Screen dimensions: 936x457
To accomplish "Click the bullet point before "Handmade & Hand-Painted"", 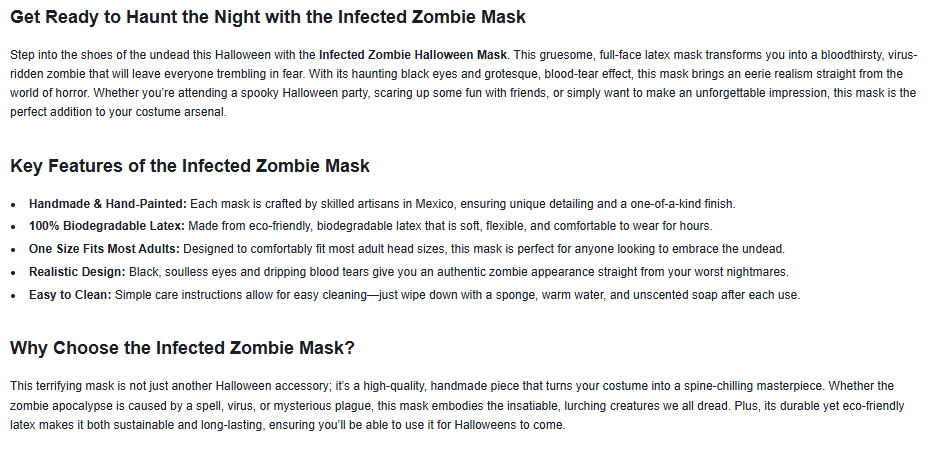I will coord(13,205).
